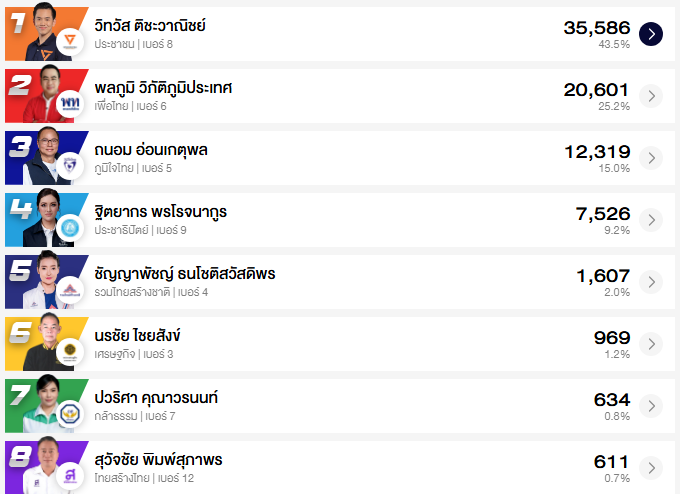Click candidate name ถนอม อ่อนเกตุพล
Image resolution: width=680 pixels, height=494 pixels.
pyautogui.click(x=151, y=150)
